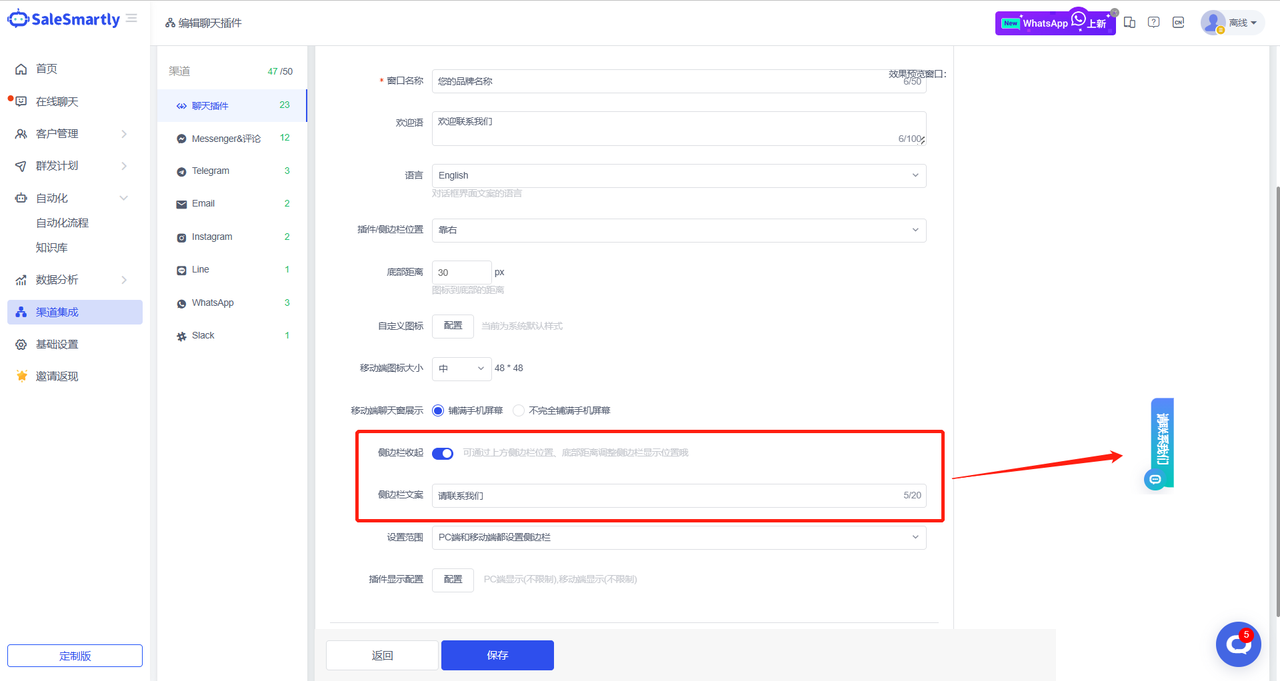Collapse the sidebar with the hamburger icon
The height and width of the screenshot is (681, 1280).
[x=132, y=18]
